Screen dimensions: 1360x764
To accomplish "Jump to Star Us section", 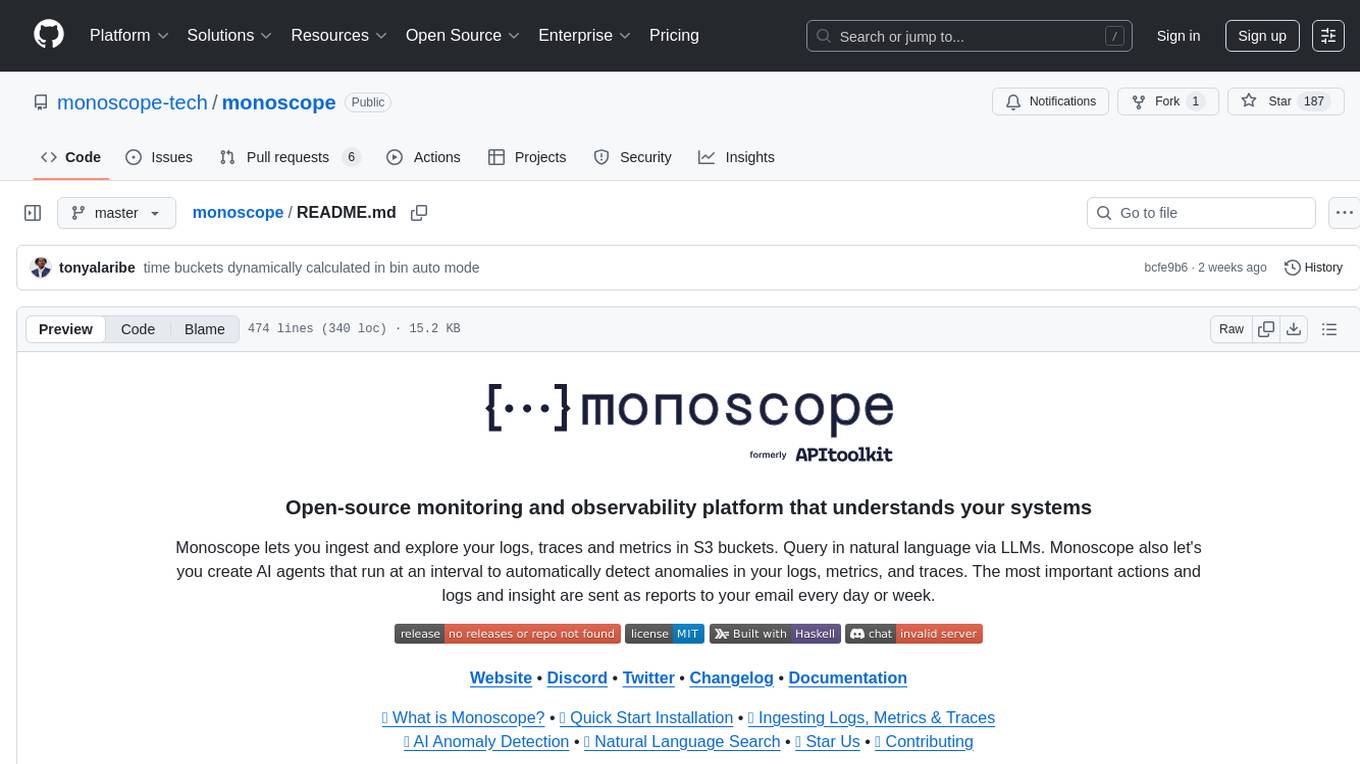I will pos(827,741).
